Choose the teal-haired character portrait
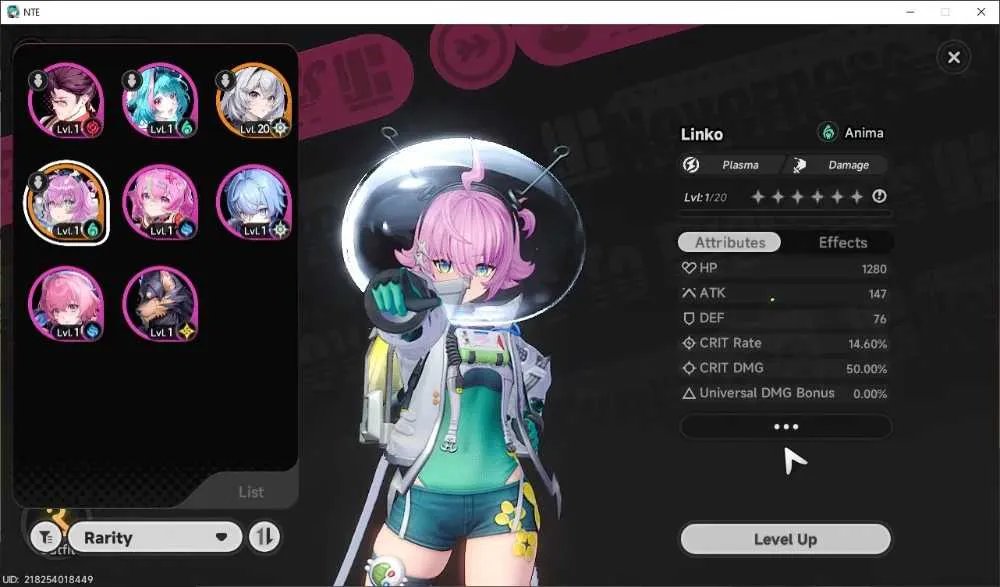 click(x=160, y=100)
